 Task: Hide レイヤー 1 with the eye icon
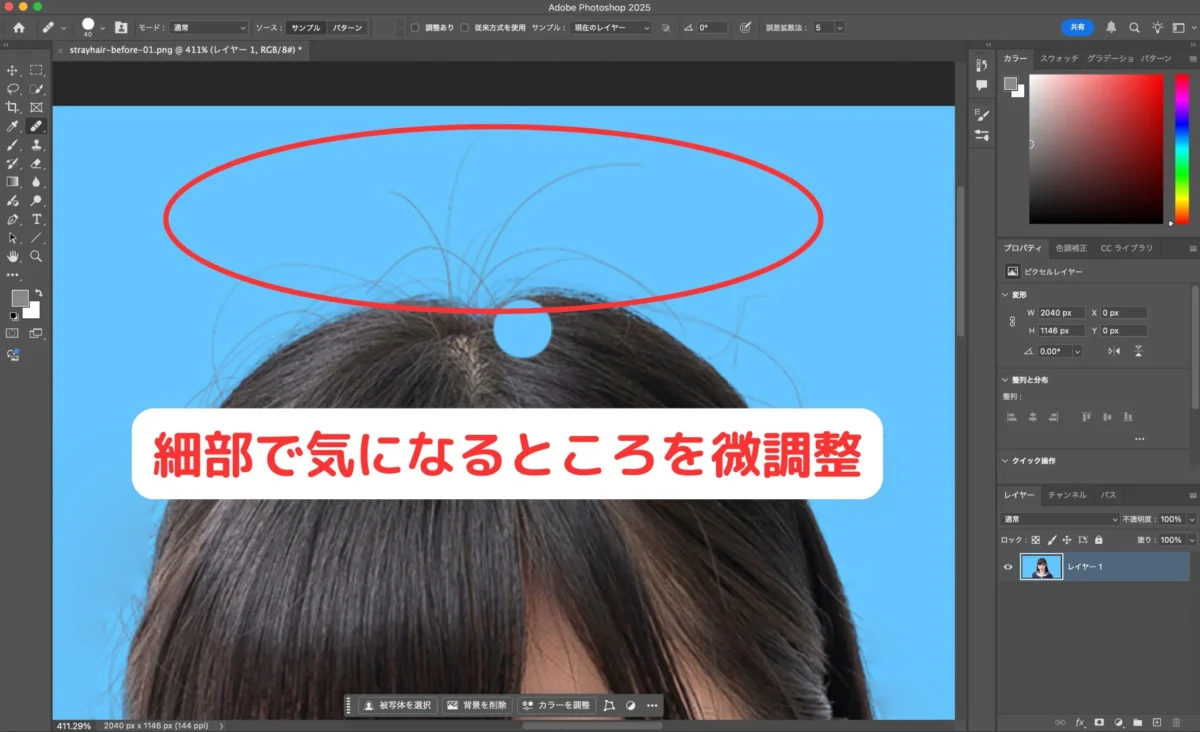tap(1008, 567)
